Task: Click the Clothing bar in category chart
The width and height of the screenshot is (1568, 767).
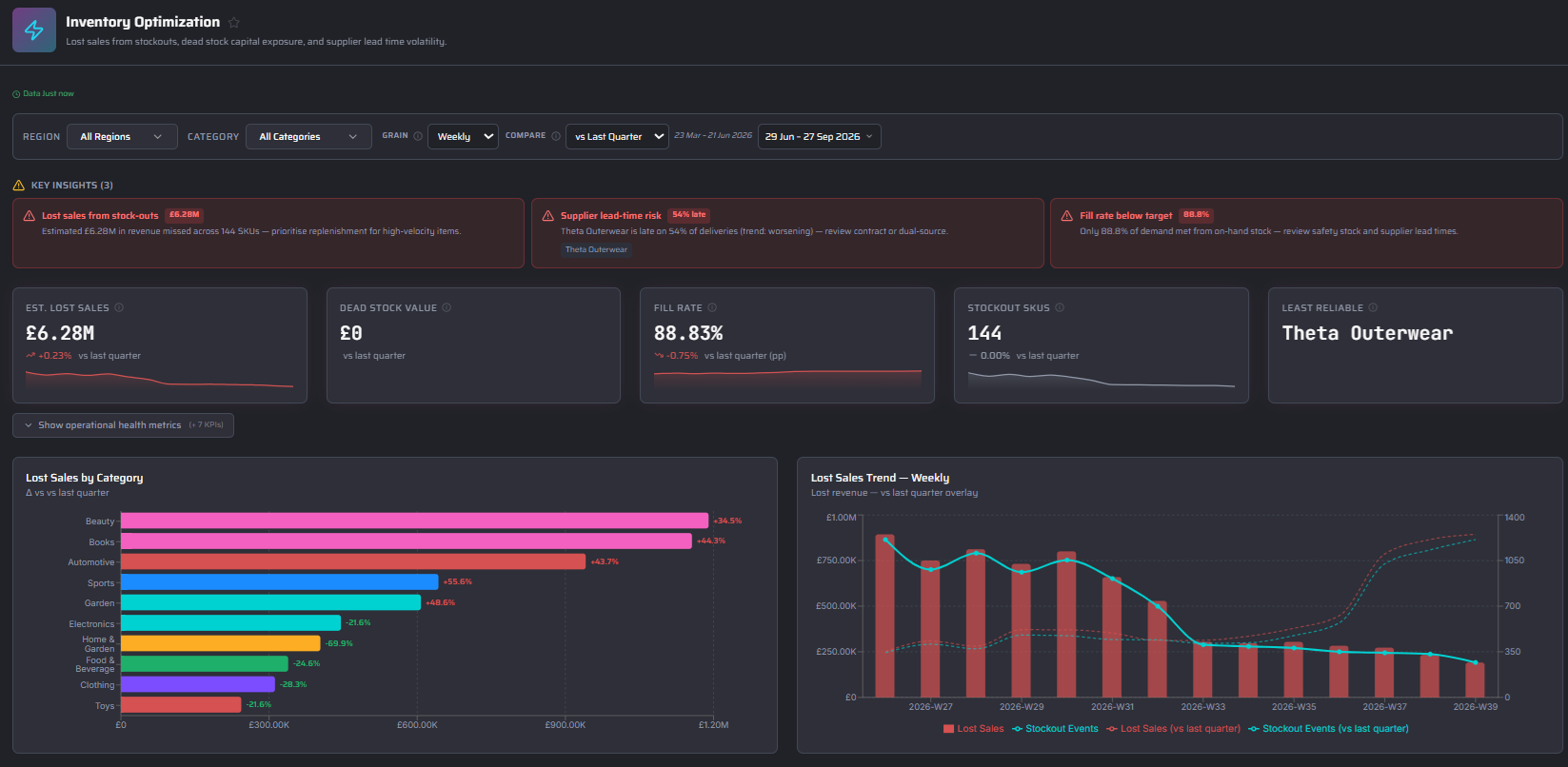Action: click(x=198, y=684)
